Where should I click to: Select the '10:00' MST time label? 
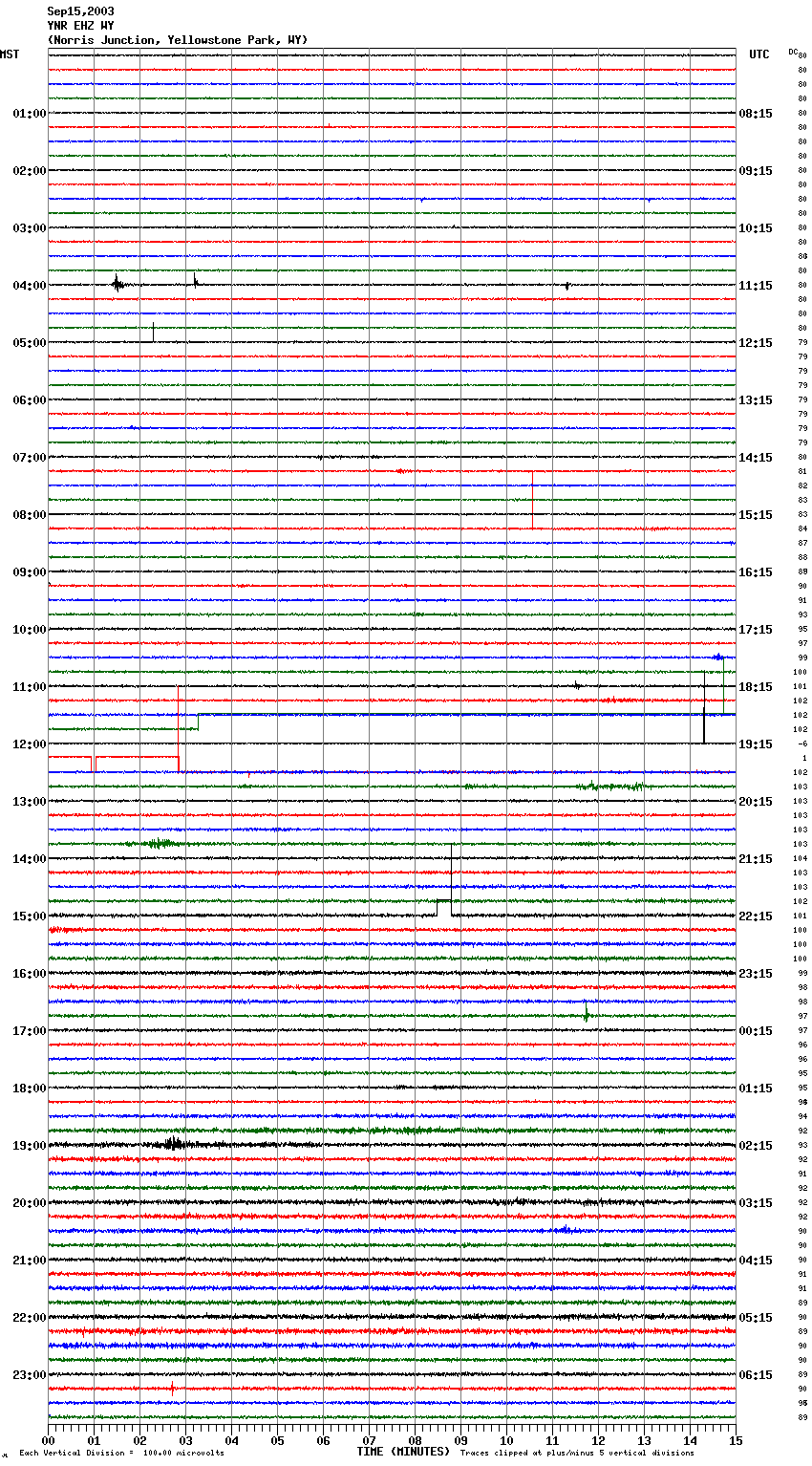pyautogui.click(x=30, y=630)
